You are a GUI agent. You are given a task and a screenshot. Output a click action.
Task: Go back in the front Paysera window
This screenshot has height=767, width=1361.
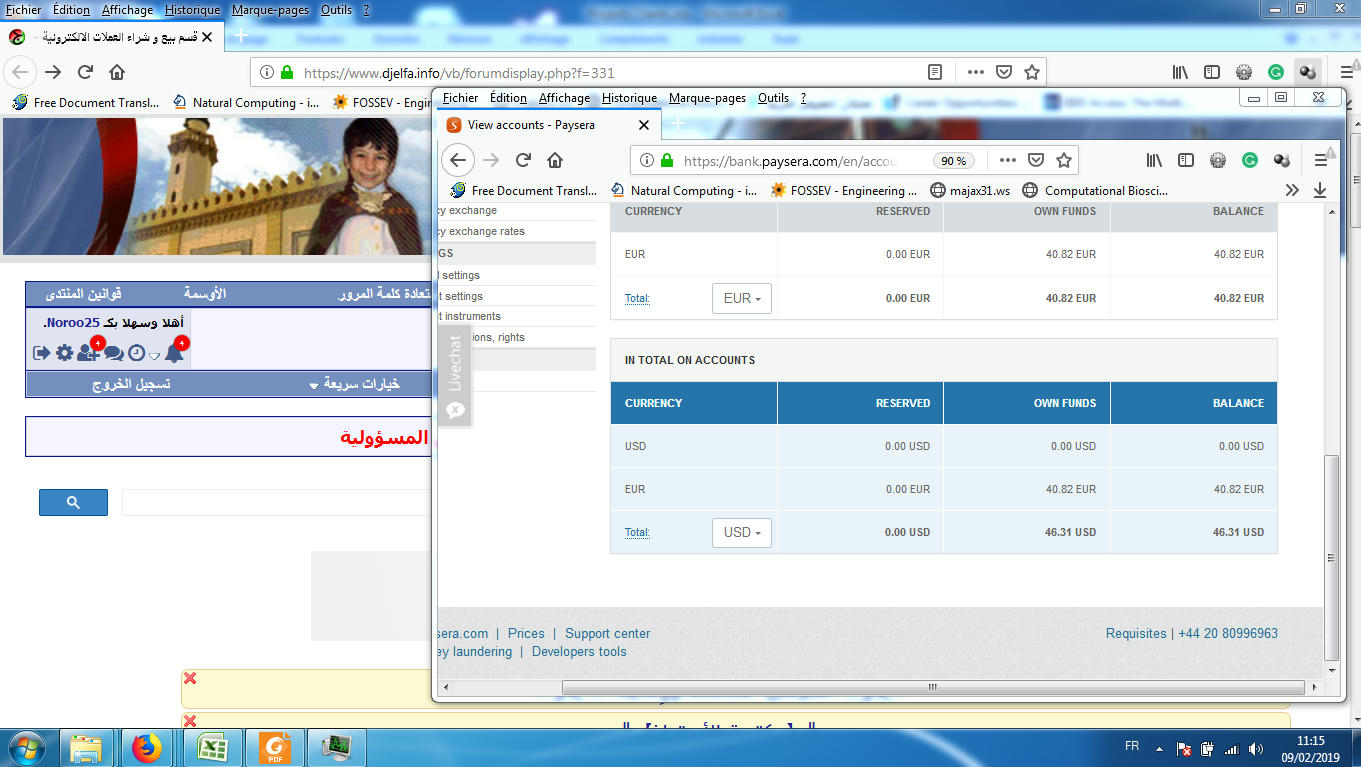(x=457, y=160)
